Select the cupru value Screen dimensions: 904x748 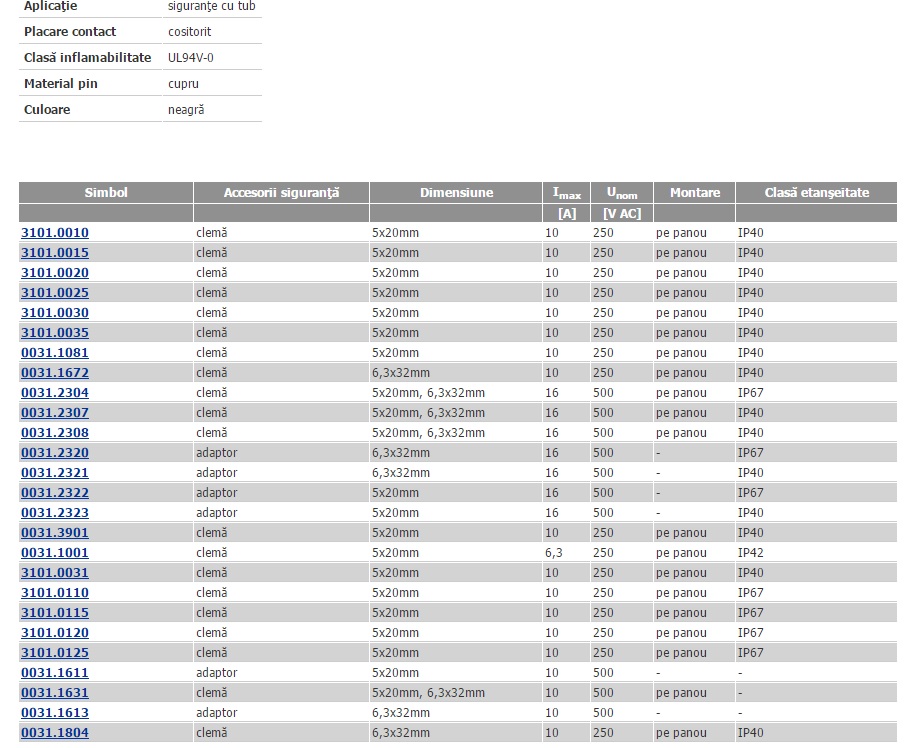point(183,84)
